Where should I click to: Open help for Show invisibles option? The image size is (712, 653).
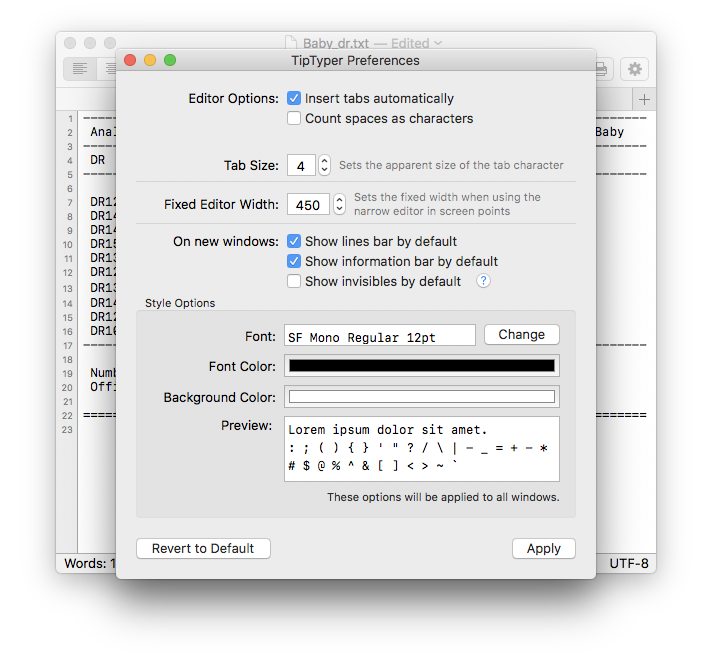coord(483,281)
